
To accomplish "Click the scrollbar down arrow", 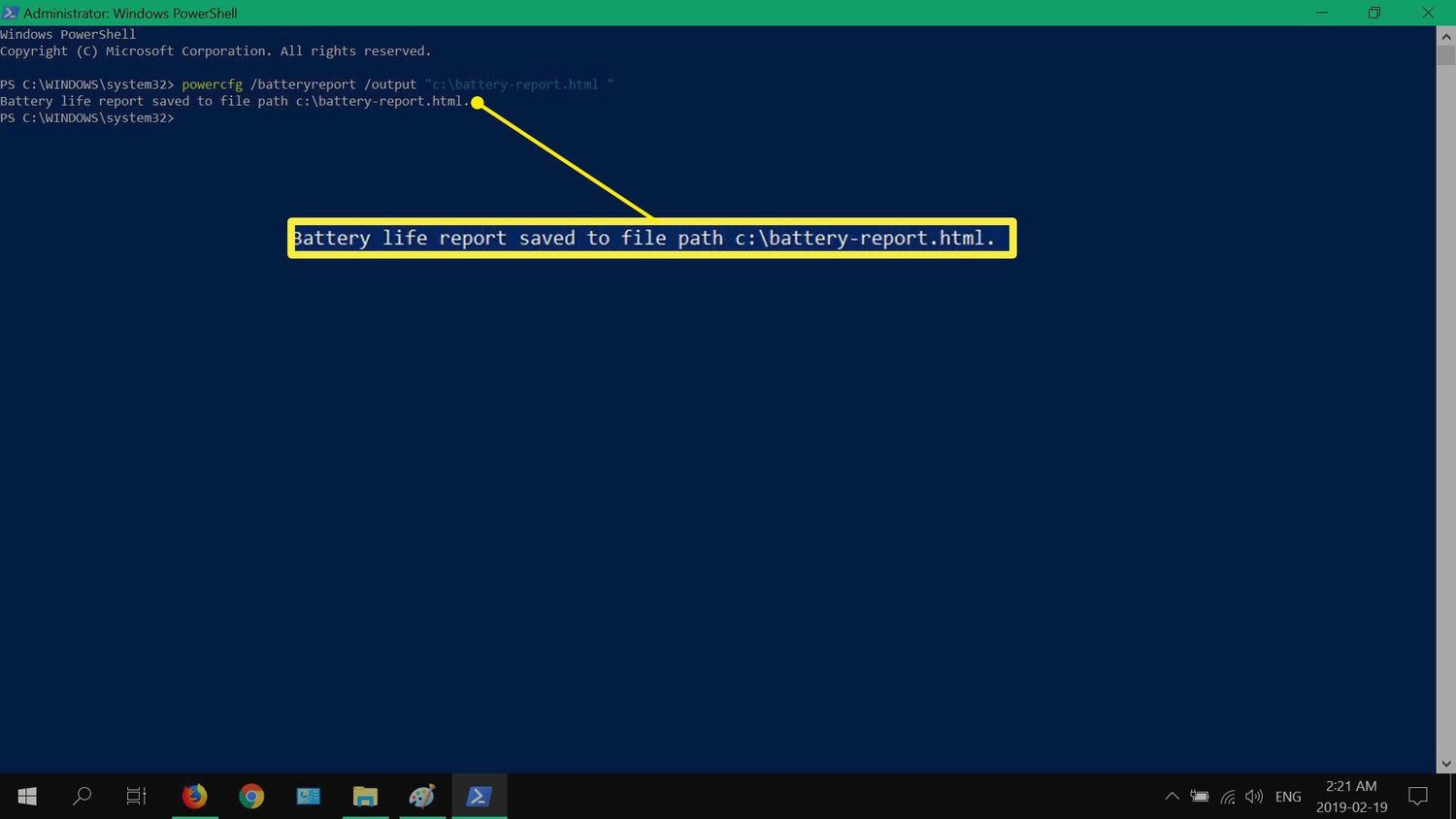I will (x=1446, y=765).
